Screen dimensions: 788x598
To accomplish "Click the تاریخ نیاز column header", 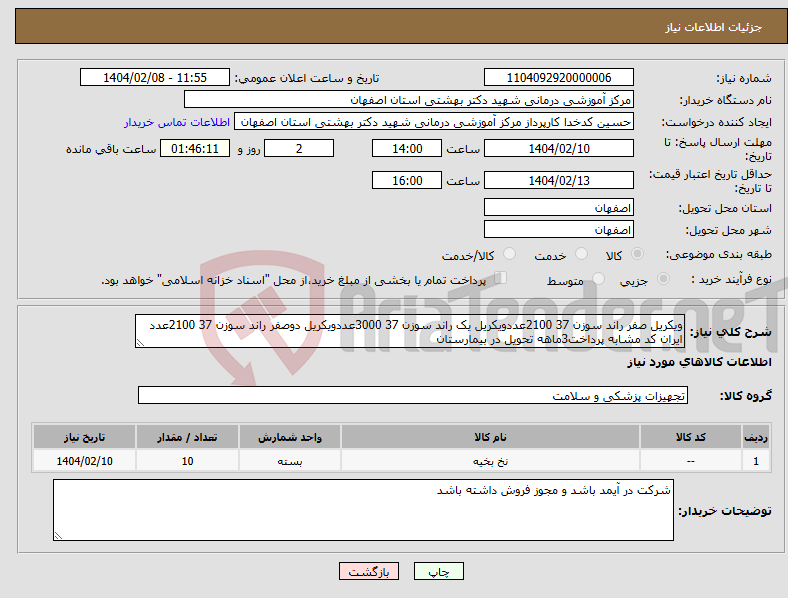I will (84, 437).
